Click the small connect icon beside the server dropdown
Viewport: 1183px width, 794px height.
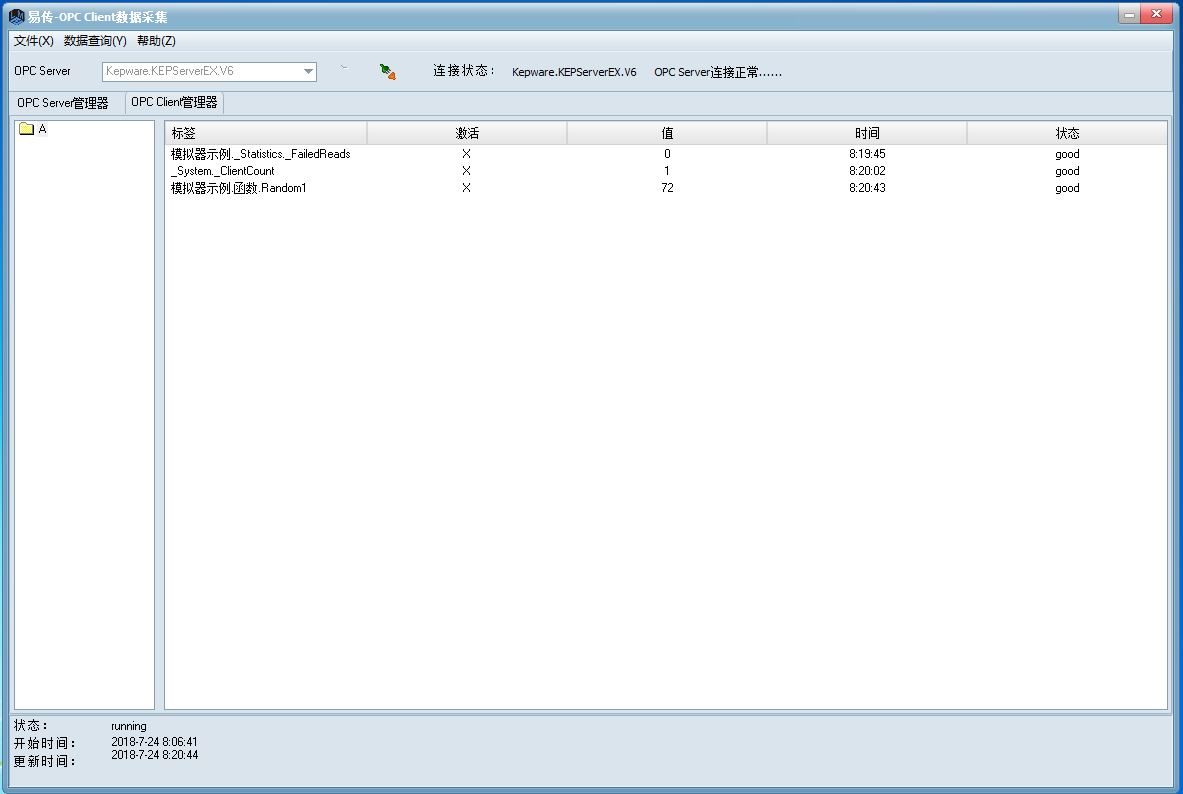[x=344, y=69]
